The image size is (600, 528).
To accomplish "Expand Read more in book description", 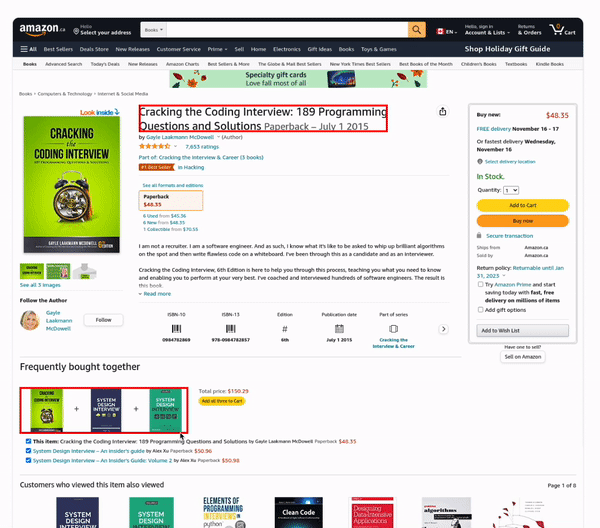I will 155,294.
